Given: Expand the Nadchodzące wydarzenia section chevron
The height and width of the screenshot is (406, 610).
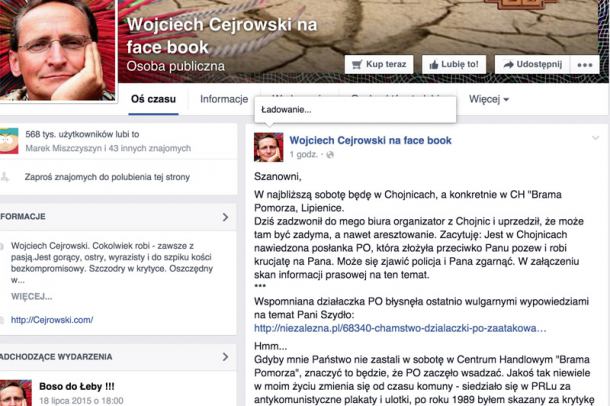Looking at the screenshot, I should coord(225,357).
